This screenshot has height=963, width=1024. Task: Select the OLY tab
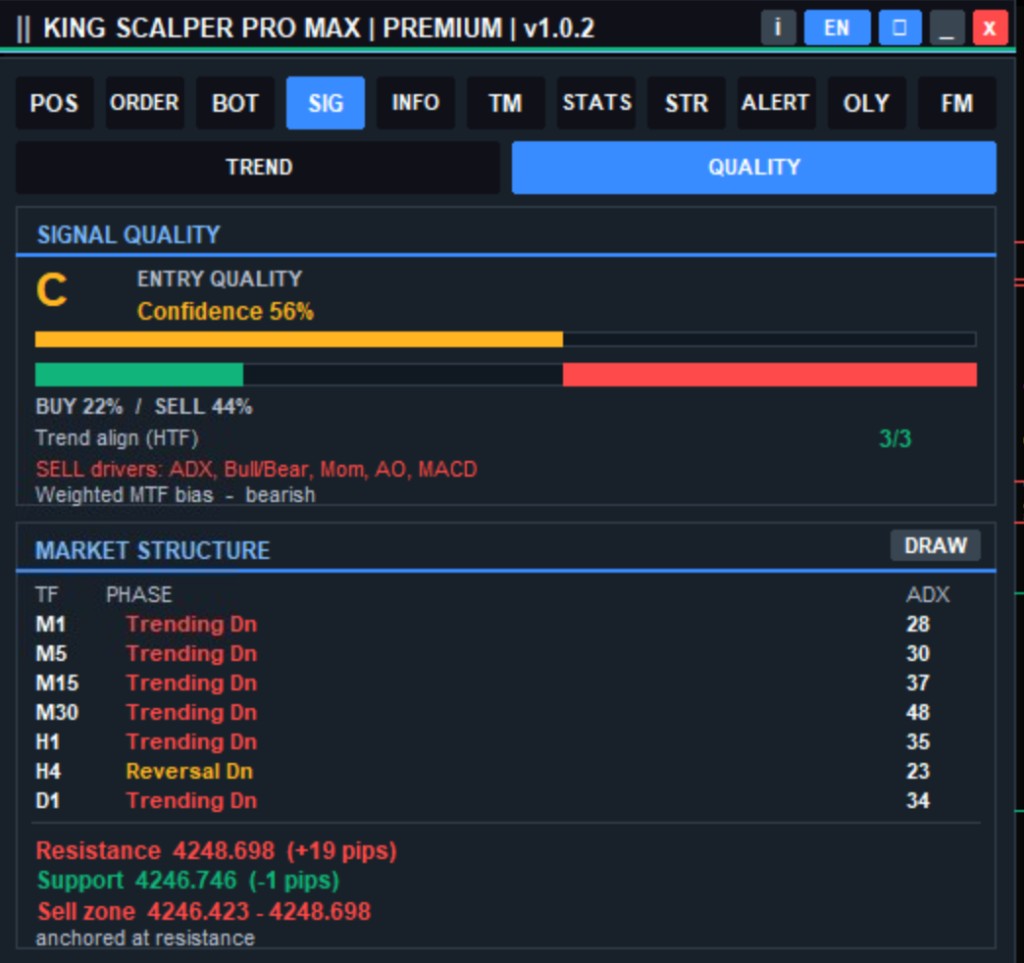click(867, 103)
